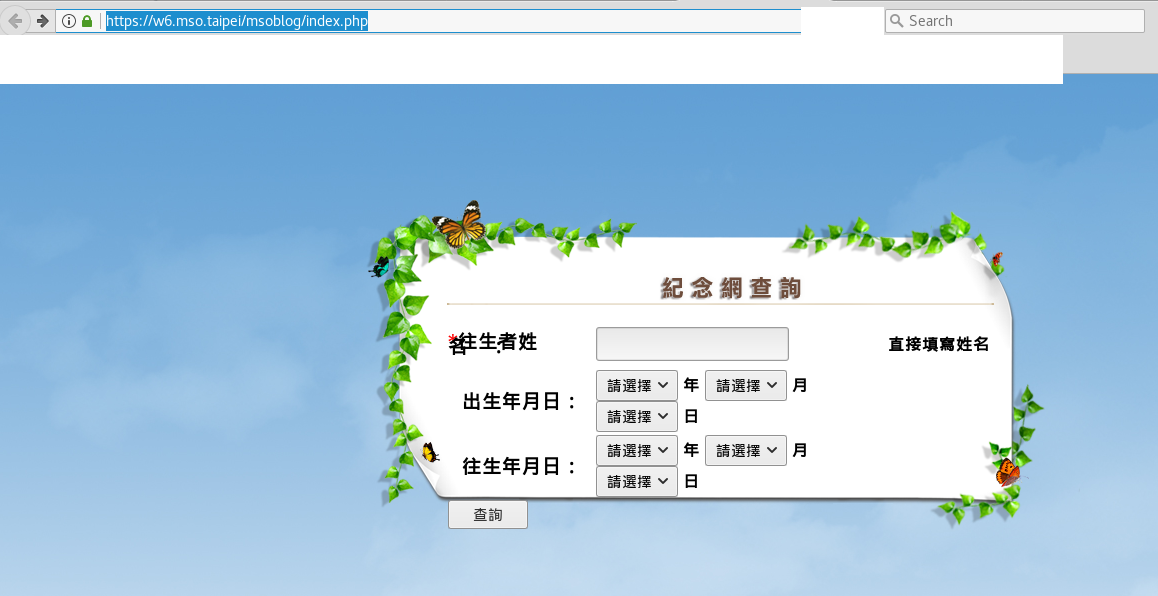Open the site information icon

point(69,21)
